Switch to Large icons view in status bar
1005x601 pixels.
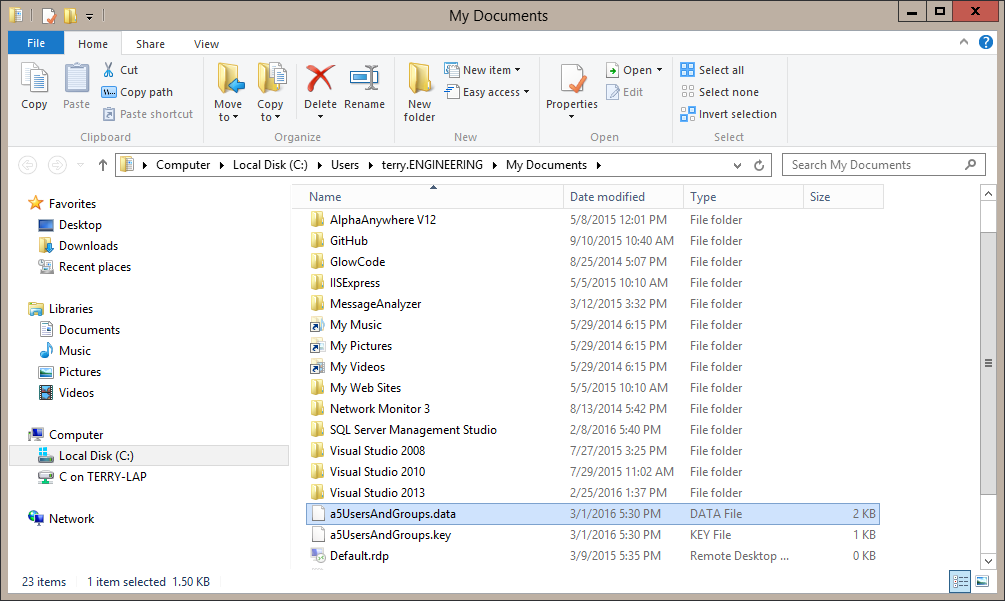(982, 582)
